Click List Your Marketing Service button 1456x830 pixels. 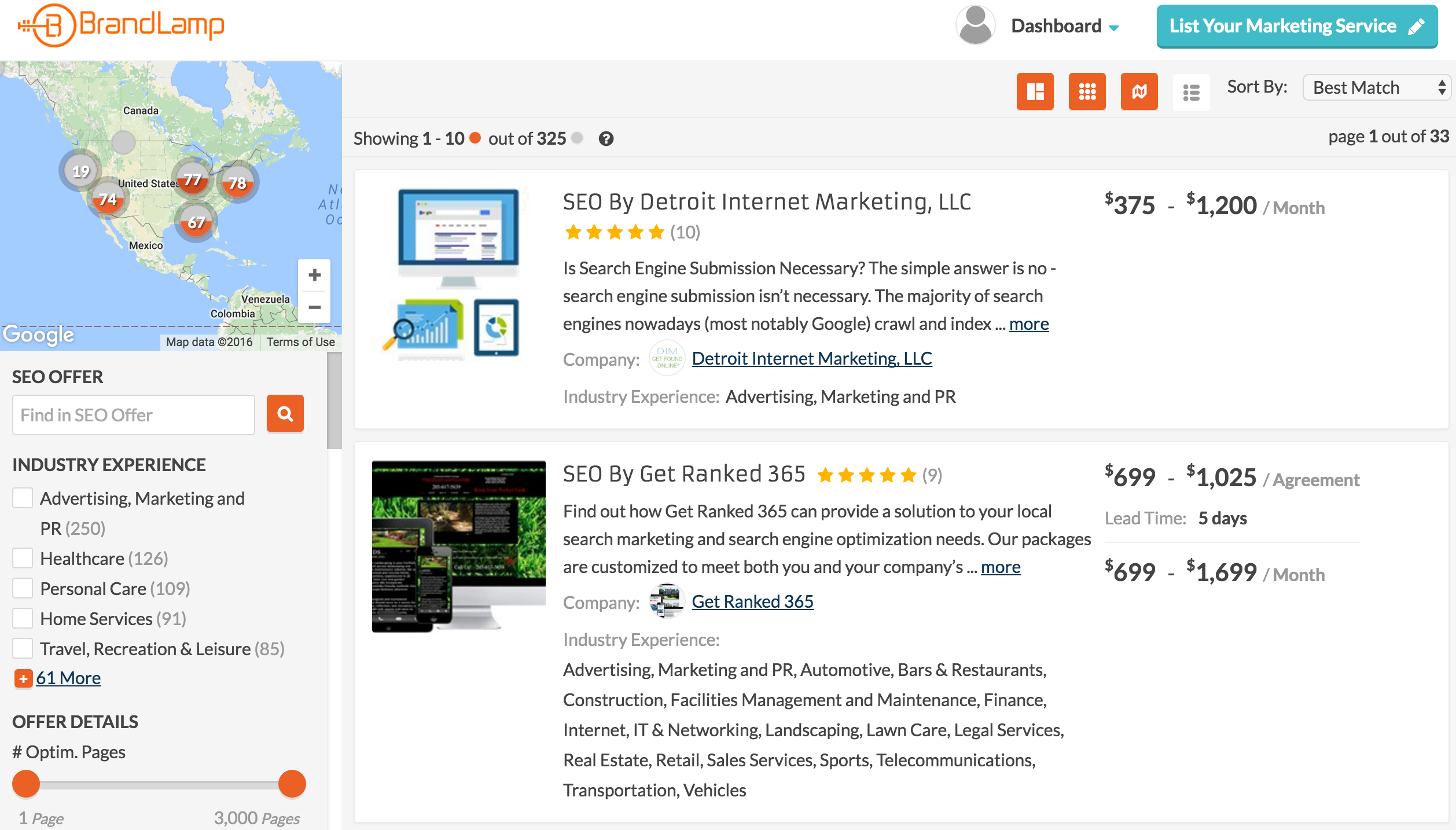[x=1296, y=26]
